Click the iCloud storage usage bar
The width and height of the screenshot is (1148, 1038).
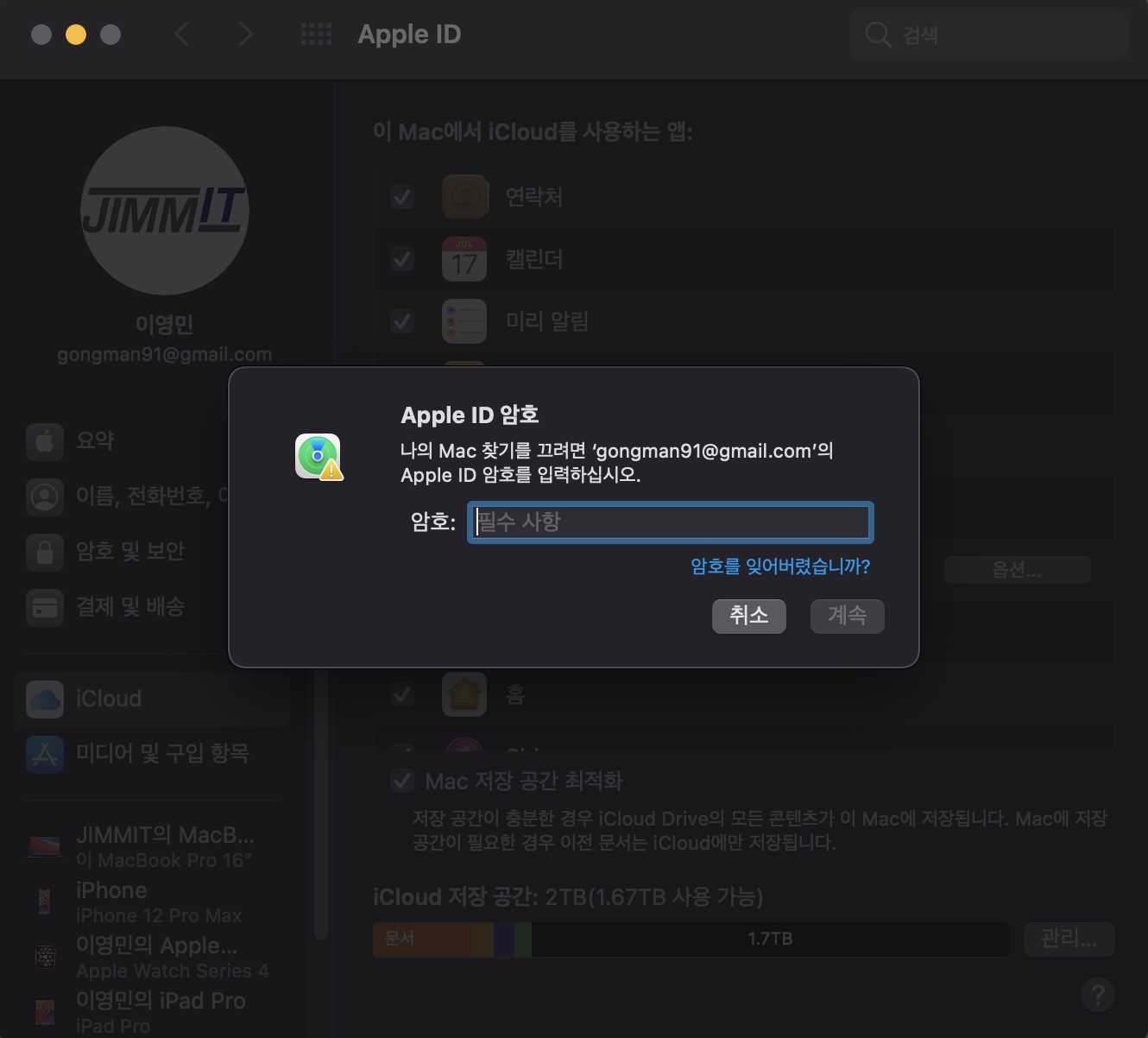pos(691,940)
